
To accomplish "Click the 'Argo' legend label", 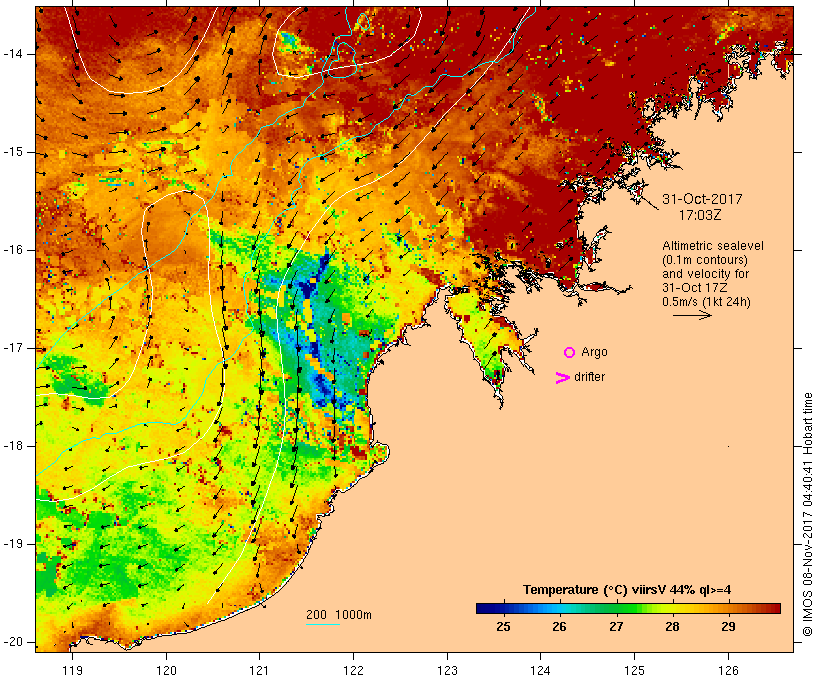I will 594,352.
